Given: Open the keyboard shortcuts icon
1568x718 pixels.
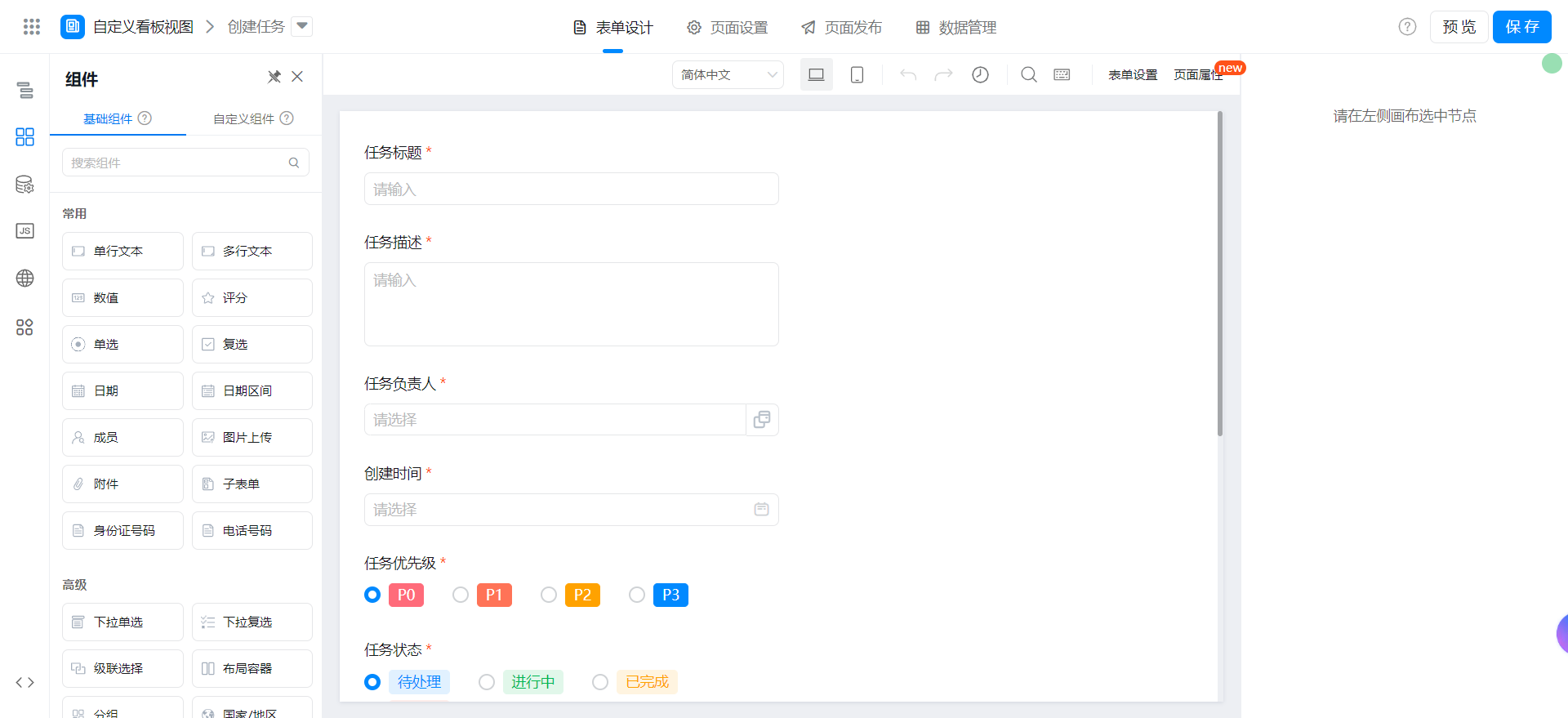Looking at the screenshot, I should tap(1062, 74).
